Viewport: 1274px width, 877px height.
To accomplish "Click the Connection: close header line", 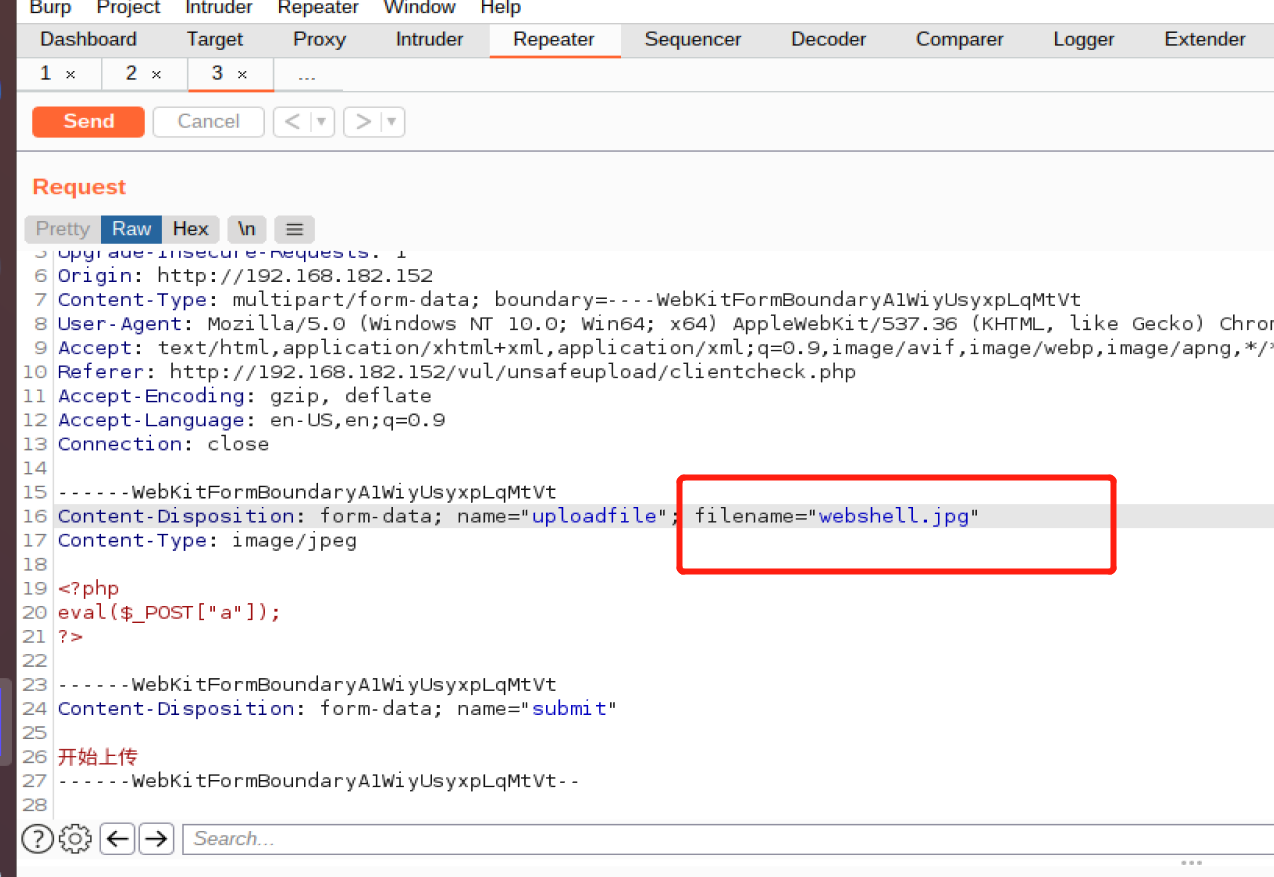I will pos(163,444).
